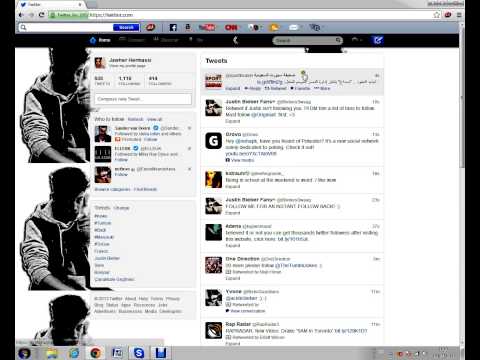Expand the first Justin Bieber Fans tweet
The height and width of the screenshot is (360, 480).
233,121
